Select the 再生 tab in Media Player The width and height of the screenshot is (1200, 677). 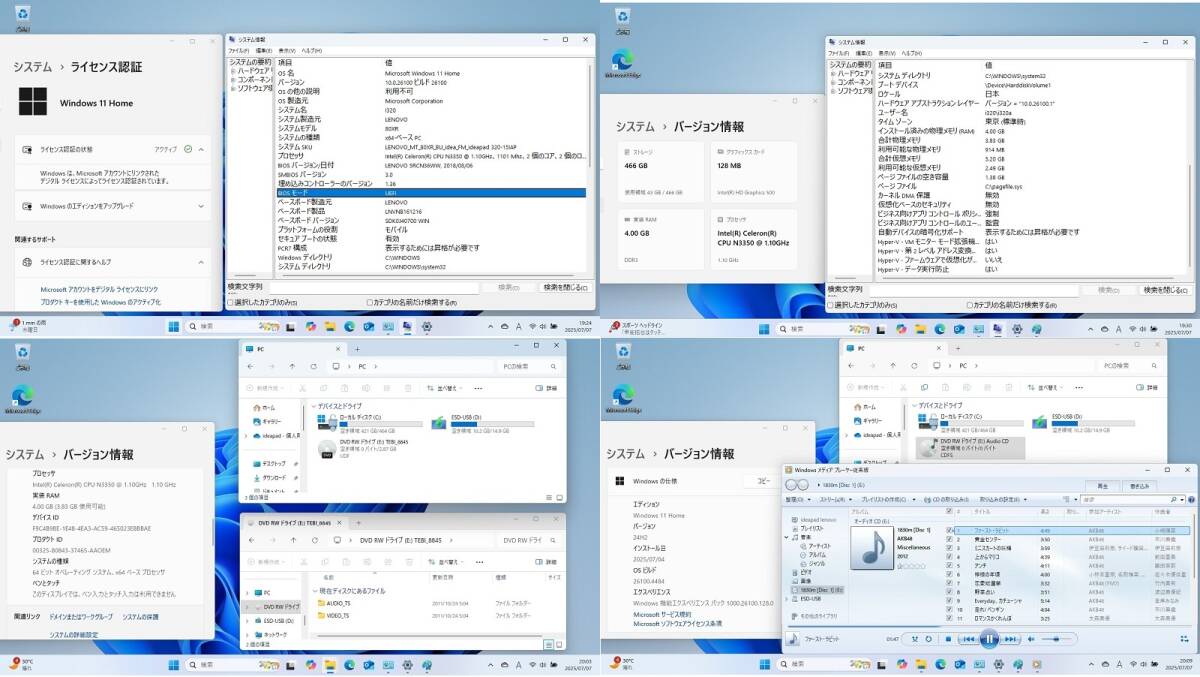pos(1101,486)
